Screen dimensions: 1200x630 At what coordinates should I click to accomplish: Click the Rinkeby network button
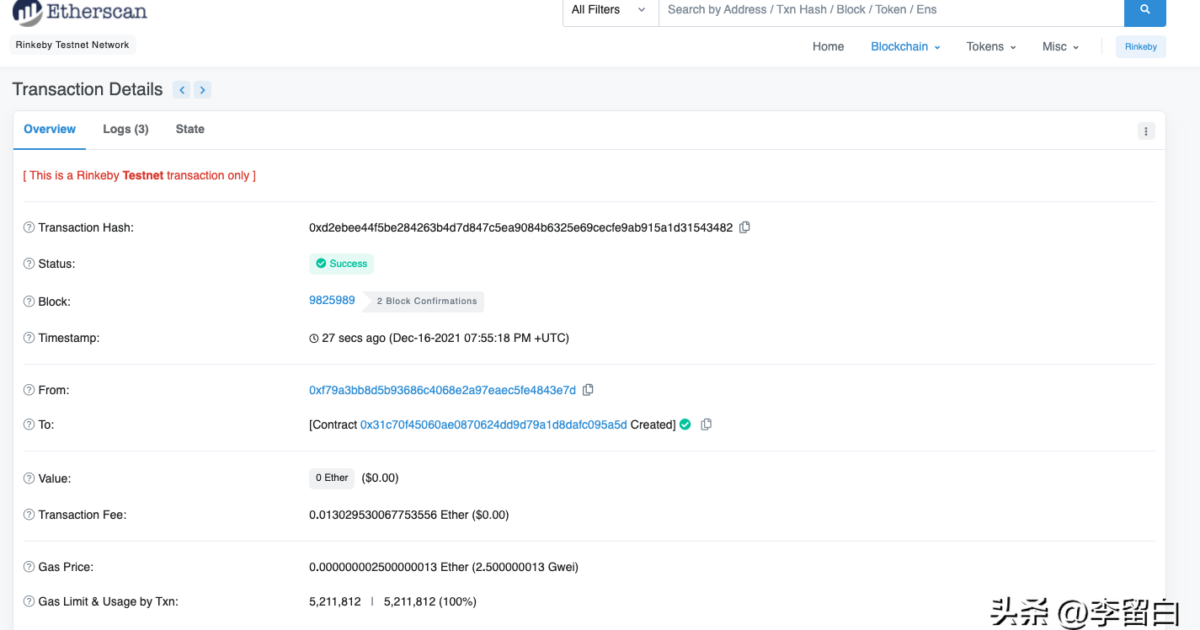pos(1140,47)
